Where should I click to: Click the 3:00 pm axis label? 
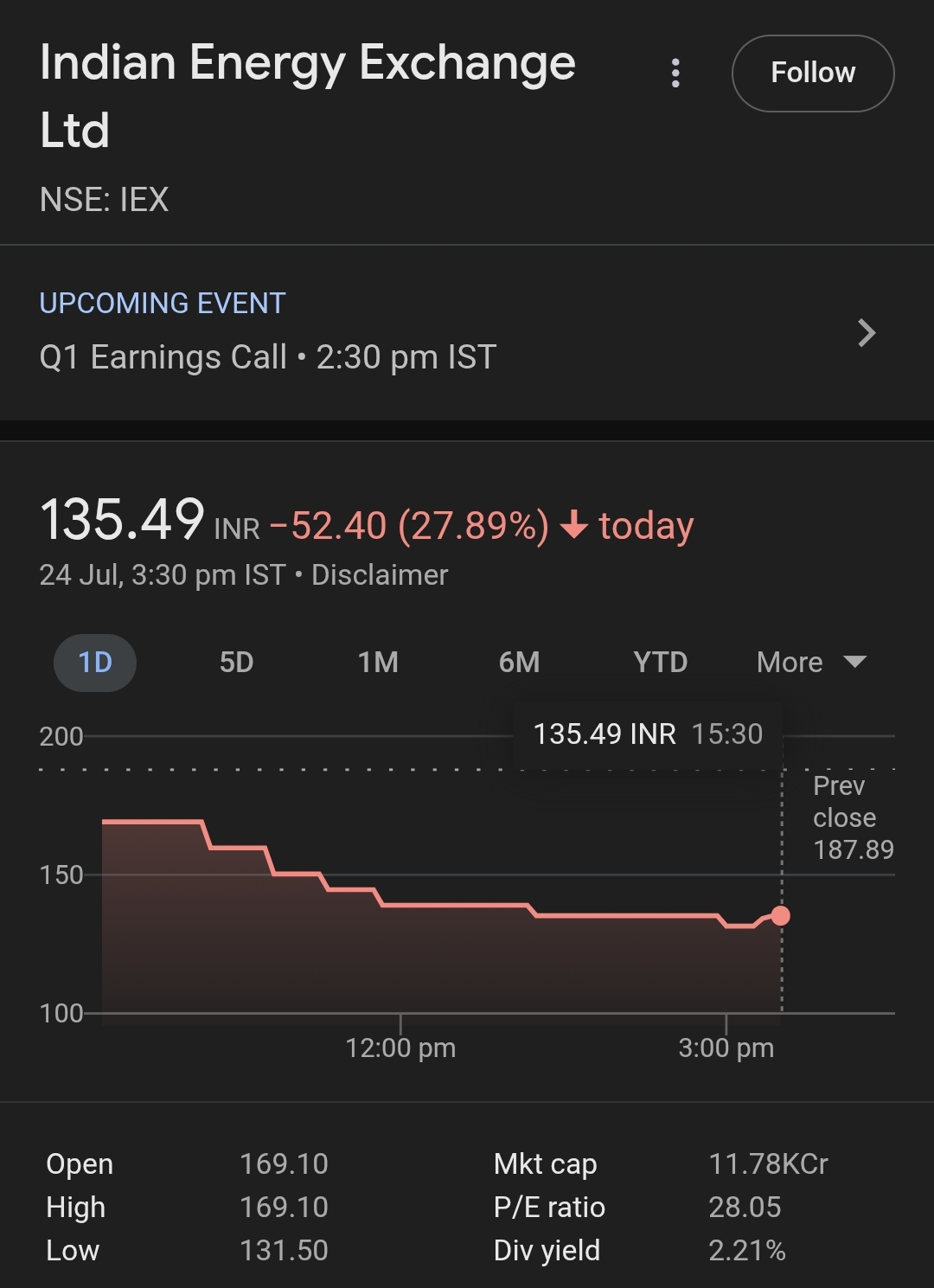click(726, 1048)
